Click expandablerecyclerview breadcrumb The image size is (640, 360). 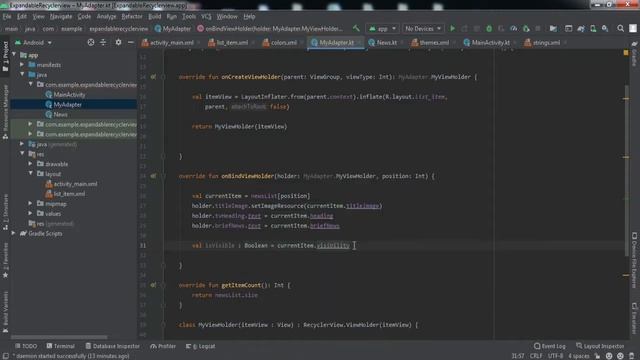coord(118,29)
